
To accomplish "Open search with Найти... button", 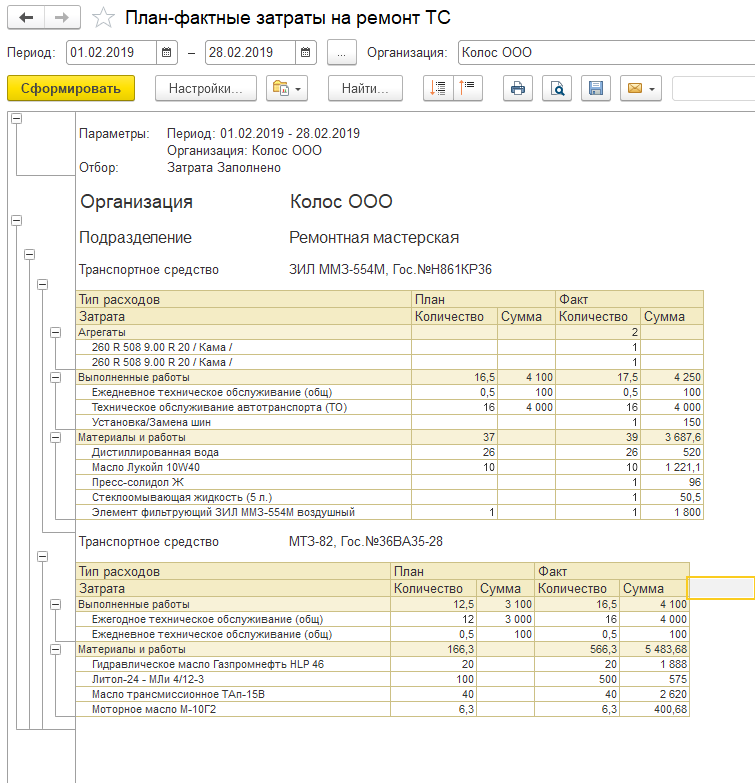I will tap(365, 88).
